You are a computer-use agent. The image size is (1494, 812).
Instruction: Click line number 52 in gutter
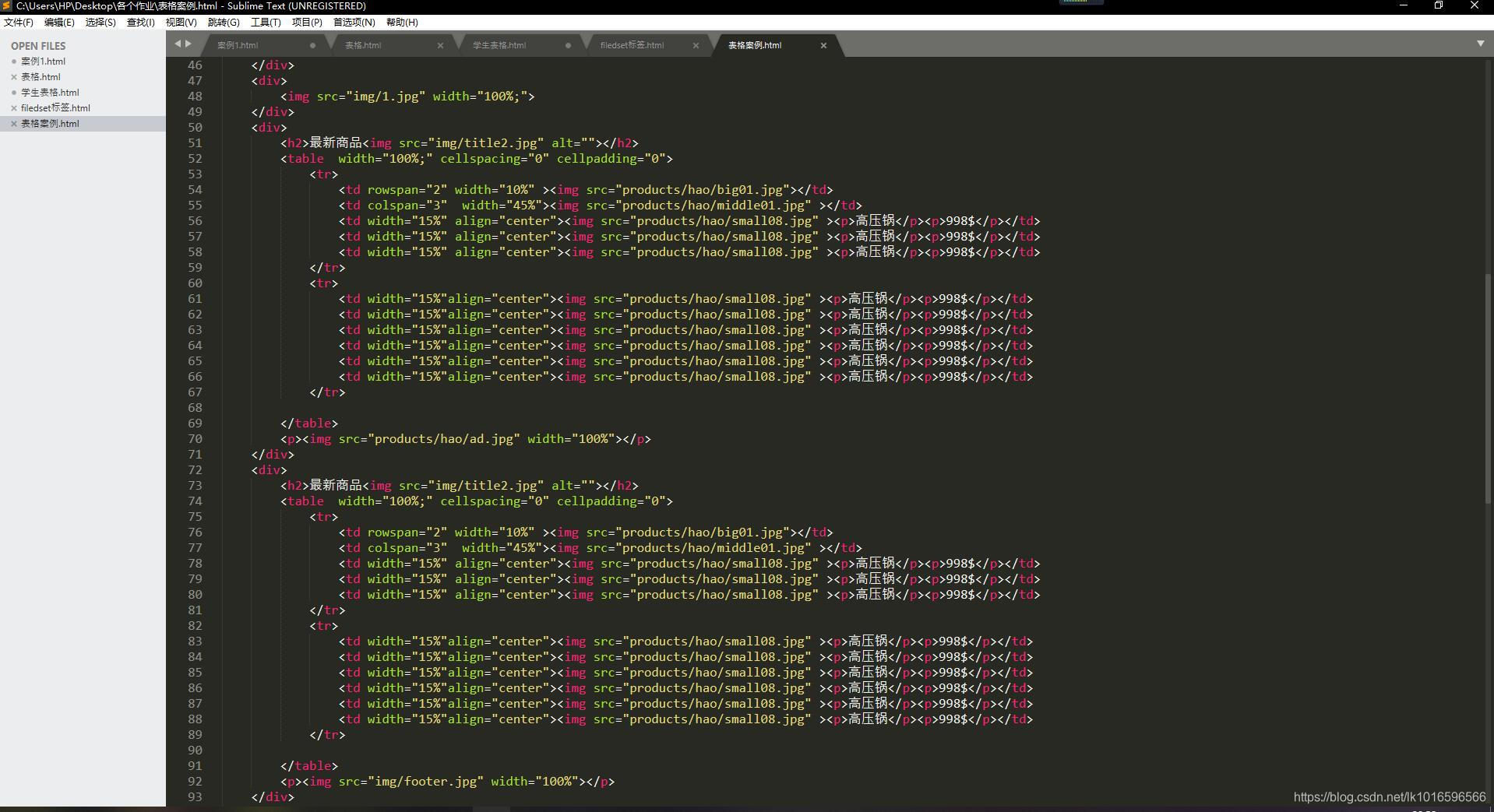click(x=195, y=159)
